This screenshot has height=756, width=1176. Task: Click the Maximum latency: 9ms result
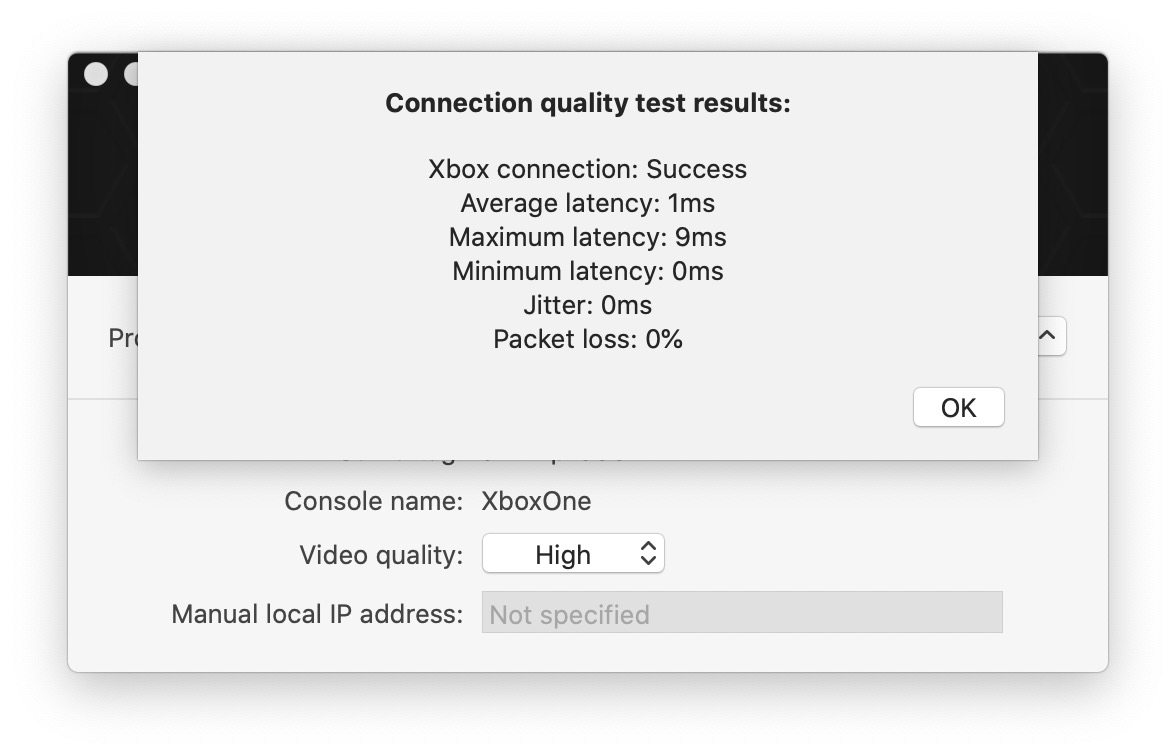587,237
